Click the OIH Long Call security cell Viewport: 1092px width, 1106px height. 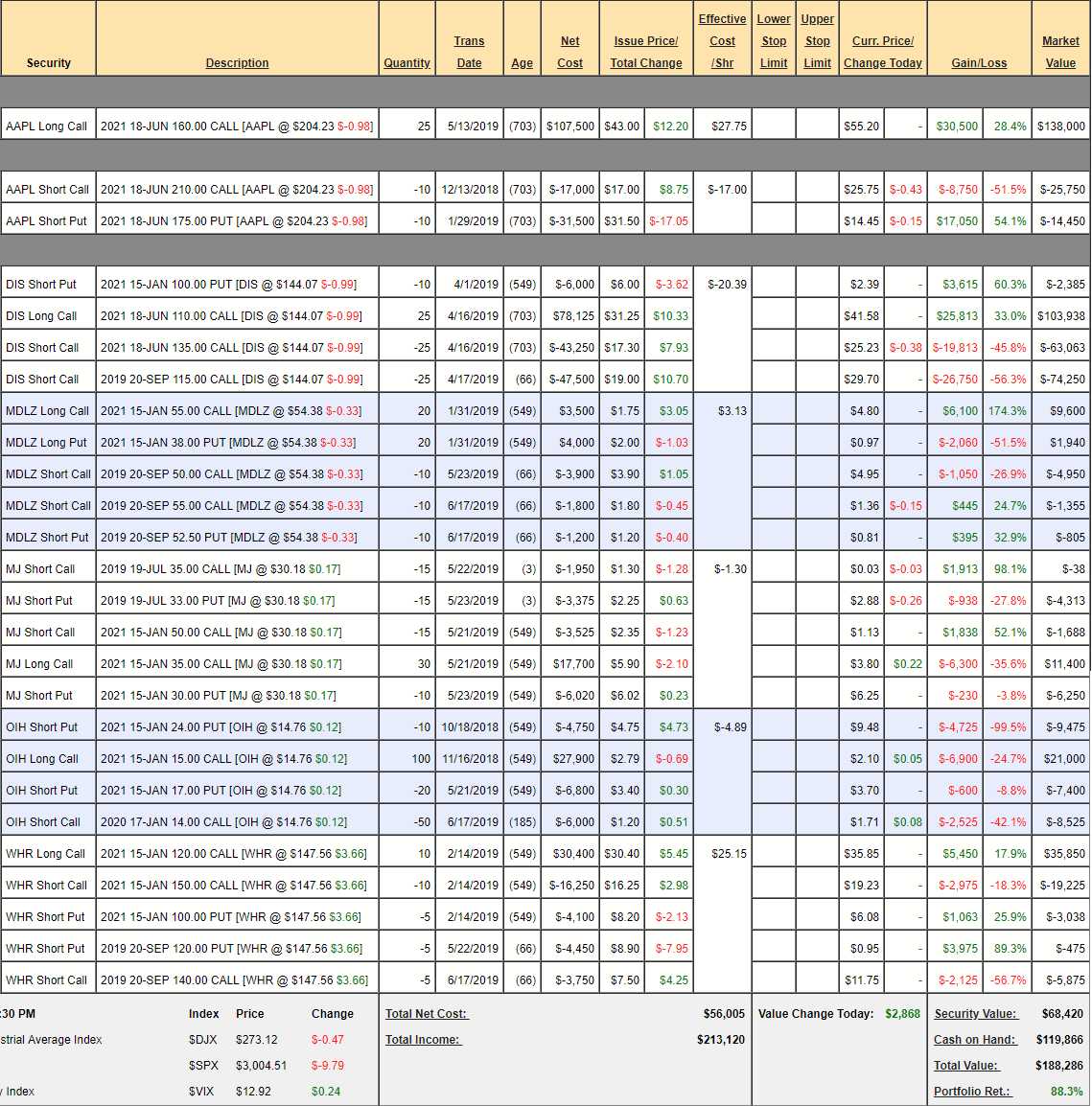(x=43, y=759)
